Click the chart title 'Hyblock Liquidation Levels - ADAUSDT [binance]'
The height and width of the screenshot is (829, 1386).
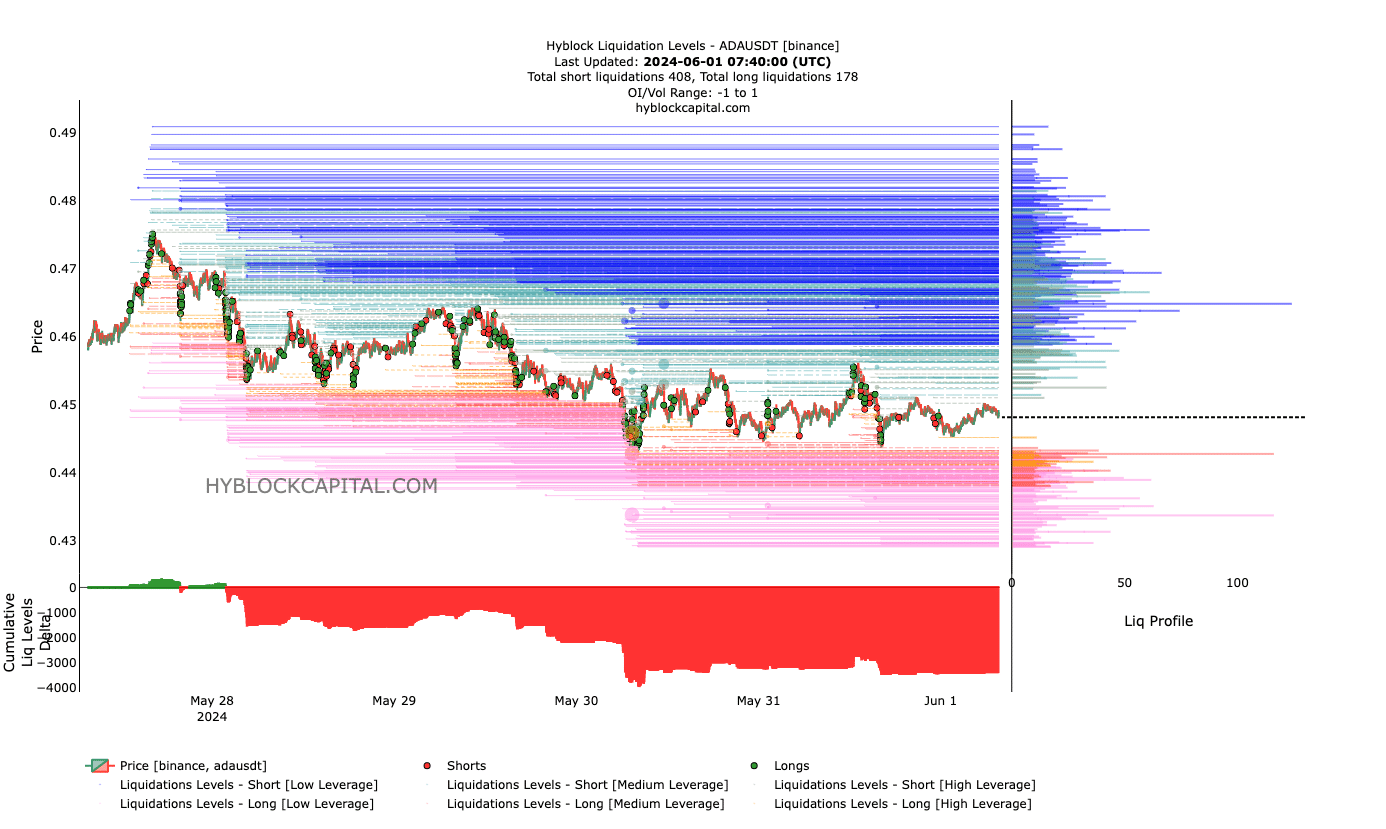[x=692, y=46]
